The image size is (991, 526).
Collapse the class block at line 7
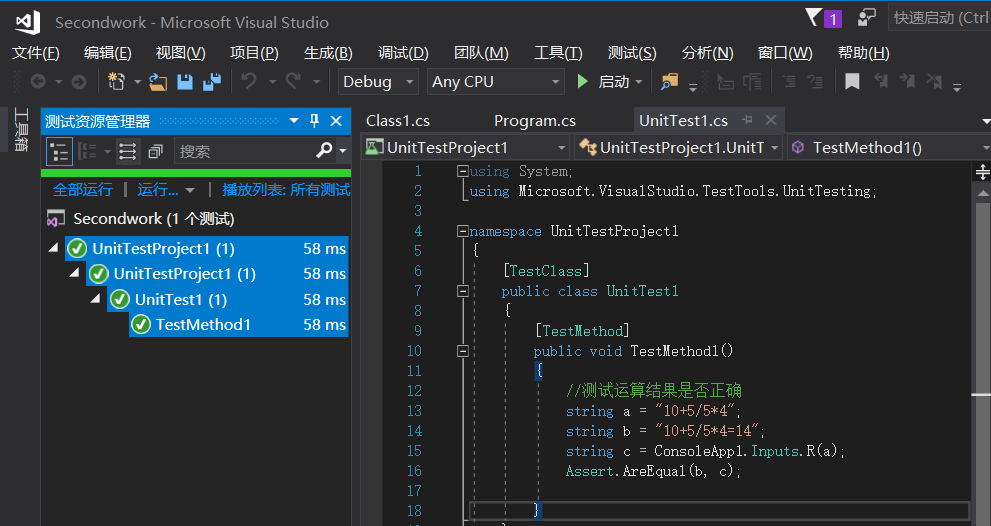(463, 291)
